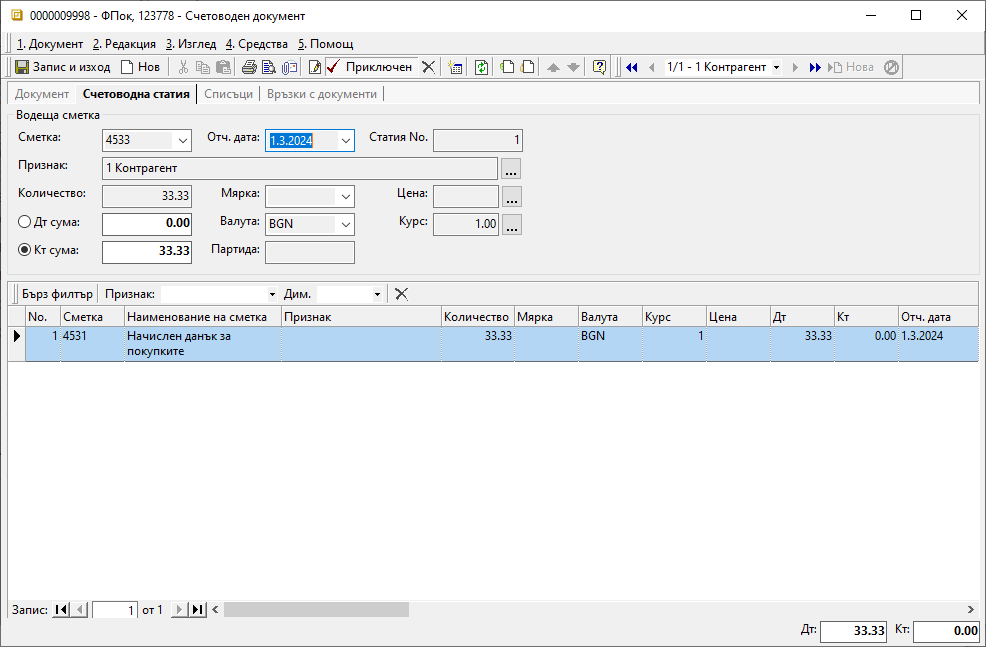
Task: Click the print icon in toolbar
Action: click(249, 67)
